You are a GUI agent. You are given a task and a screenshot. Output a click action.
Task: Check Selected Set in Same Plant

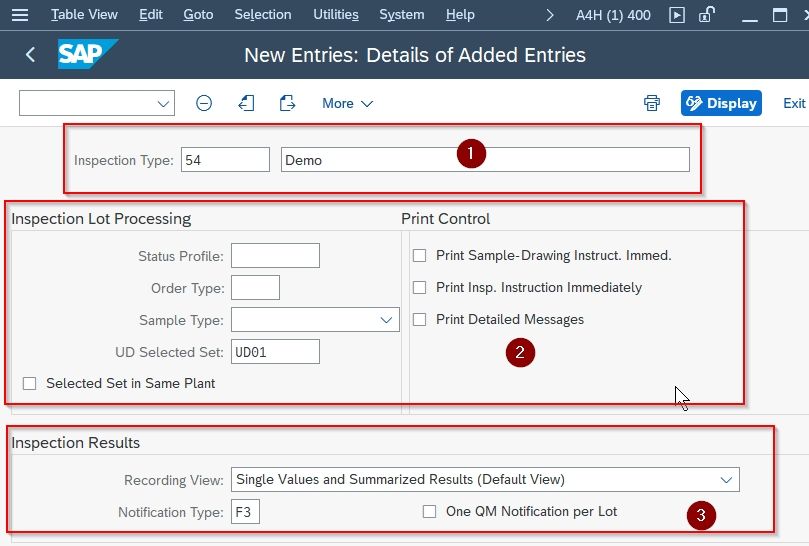tap(29, 383)
